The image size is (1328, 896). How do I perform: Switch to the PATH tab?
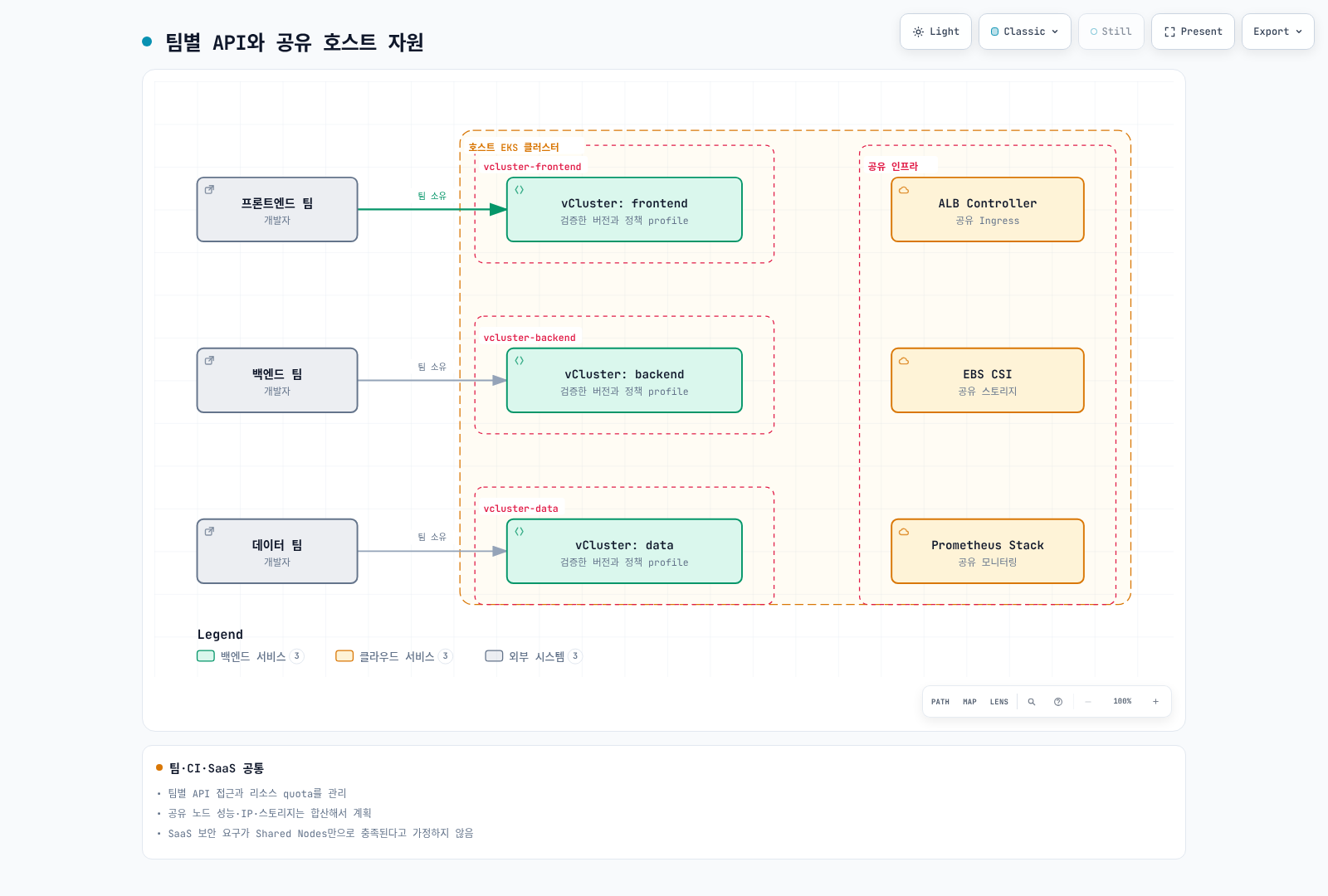(x=940, y=702)
